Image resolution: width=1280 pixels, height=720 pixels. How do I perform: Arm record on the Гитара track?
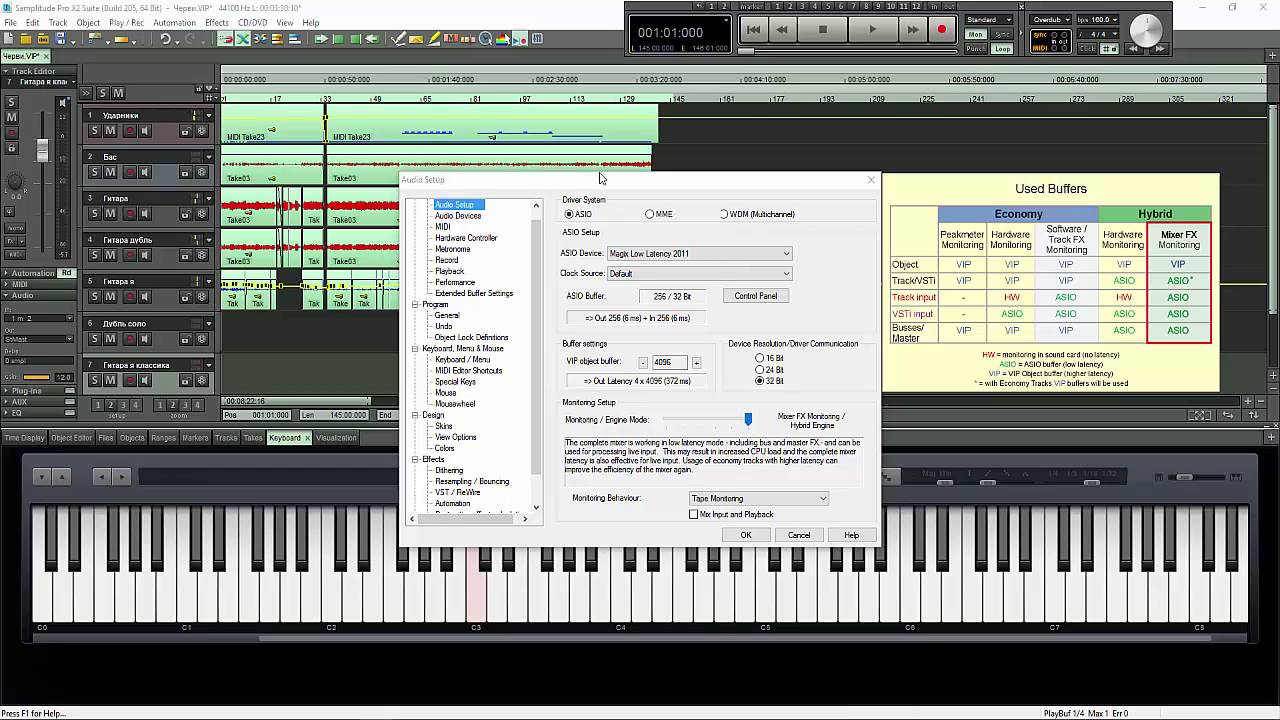(129, 214)
